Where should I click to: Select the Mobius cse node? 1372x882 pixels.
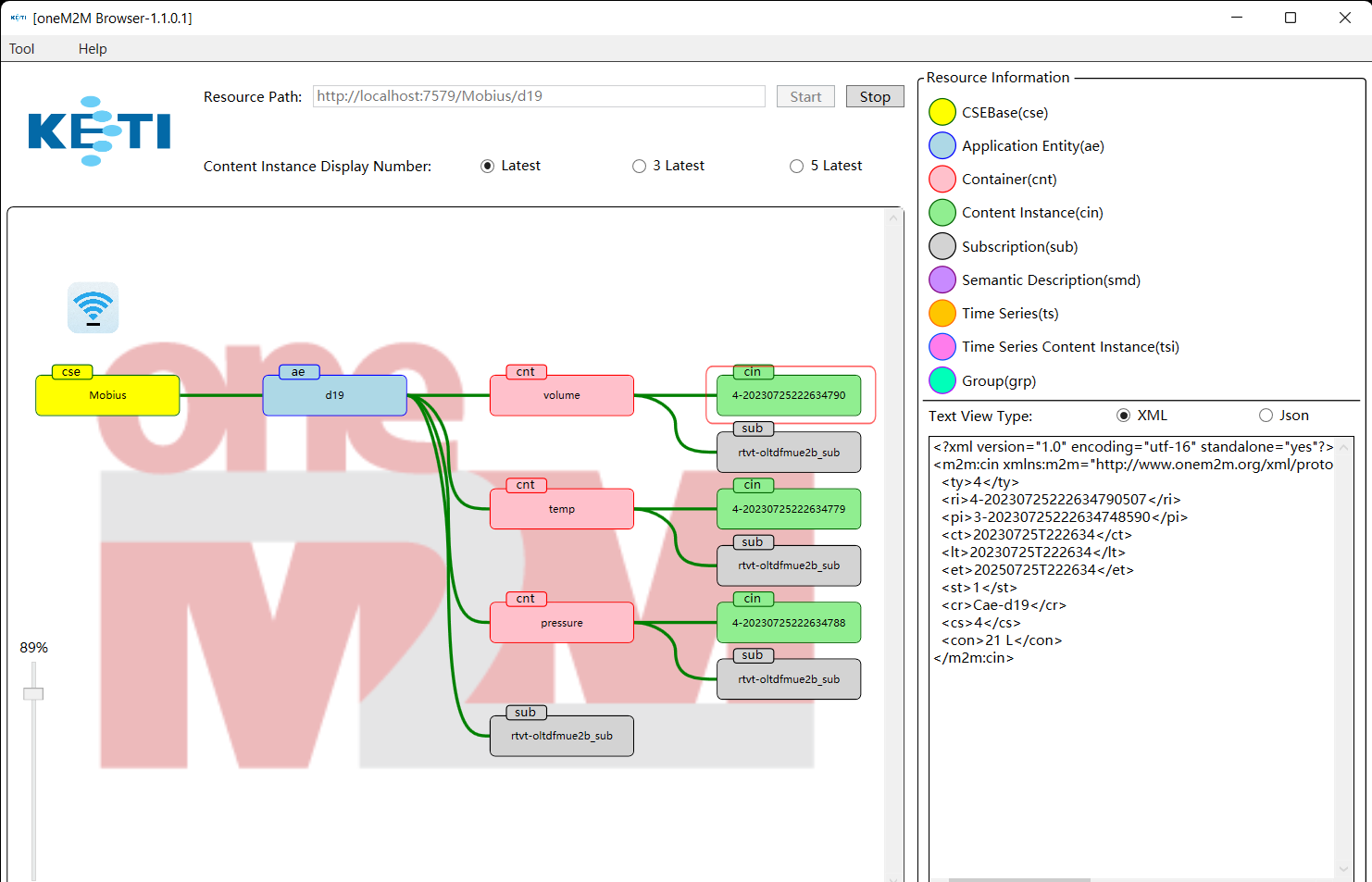point(107,395)
